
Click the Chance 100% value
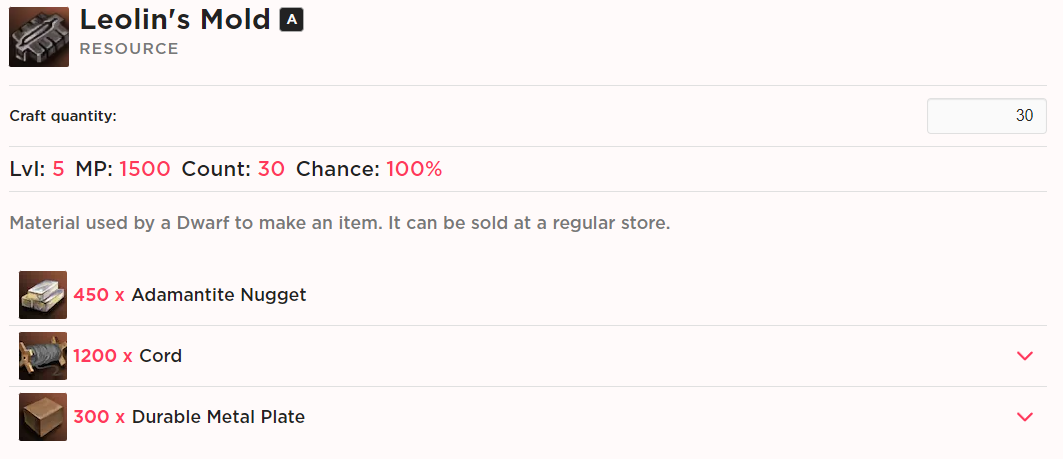point(414,169)
